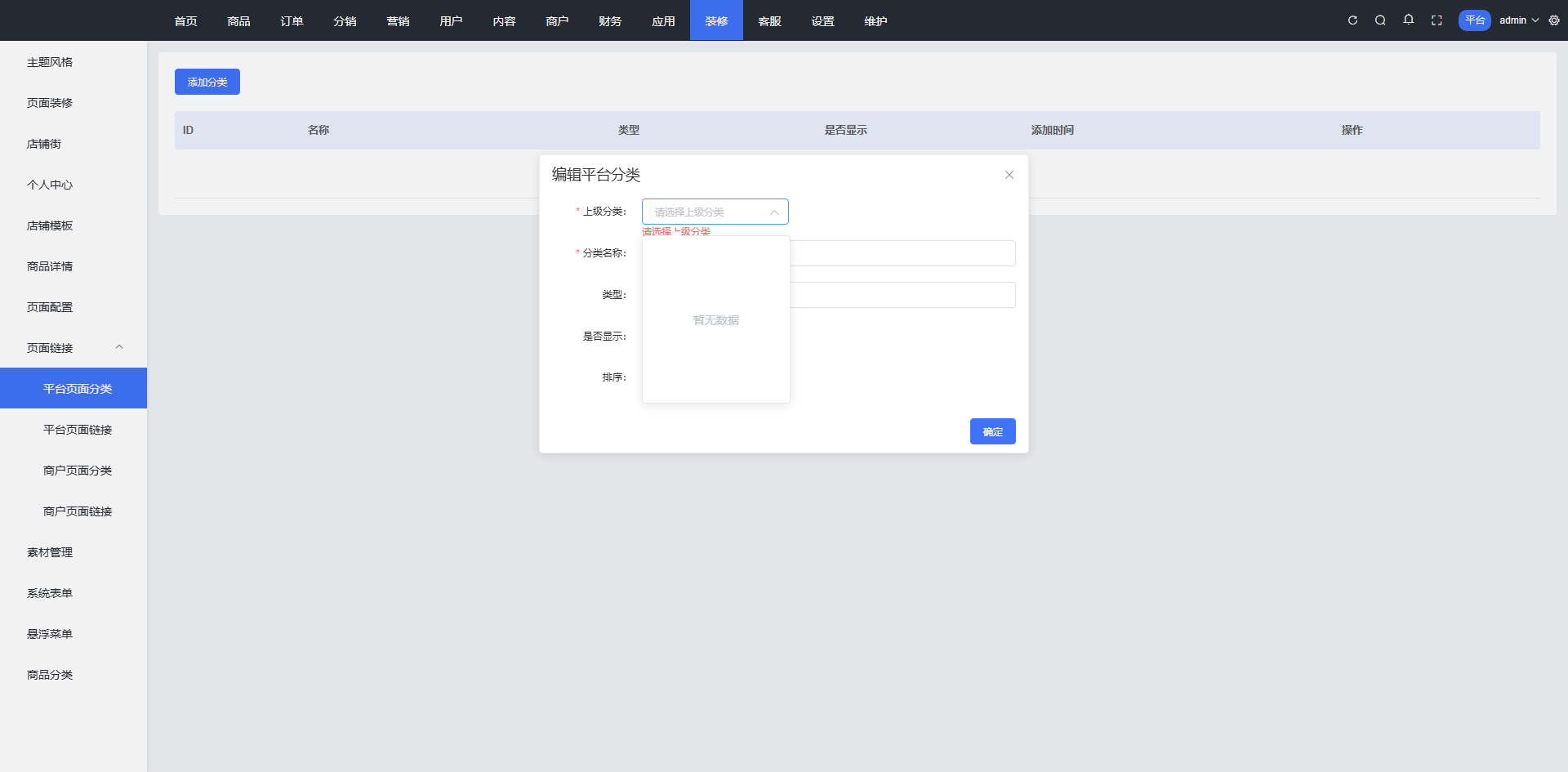1568x772 pixels.
Task: Open the 营销 top menu
Action: pos(398,21)
